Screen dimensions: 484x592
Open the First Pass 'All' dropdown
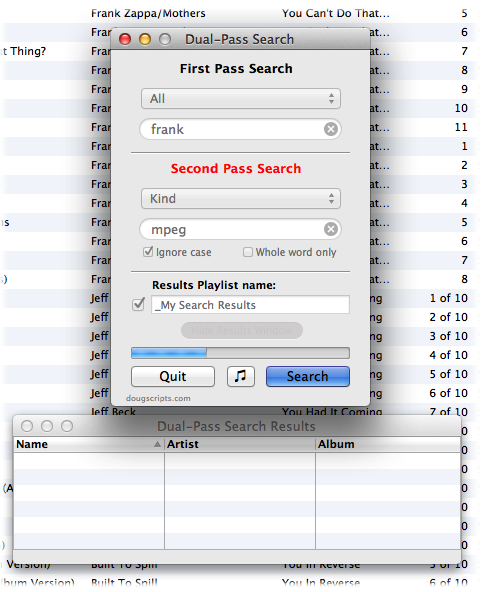(241, 99)
